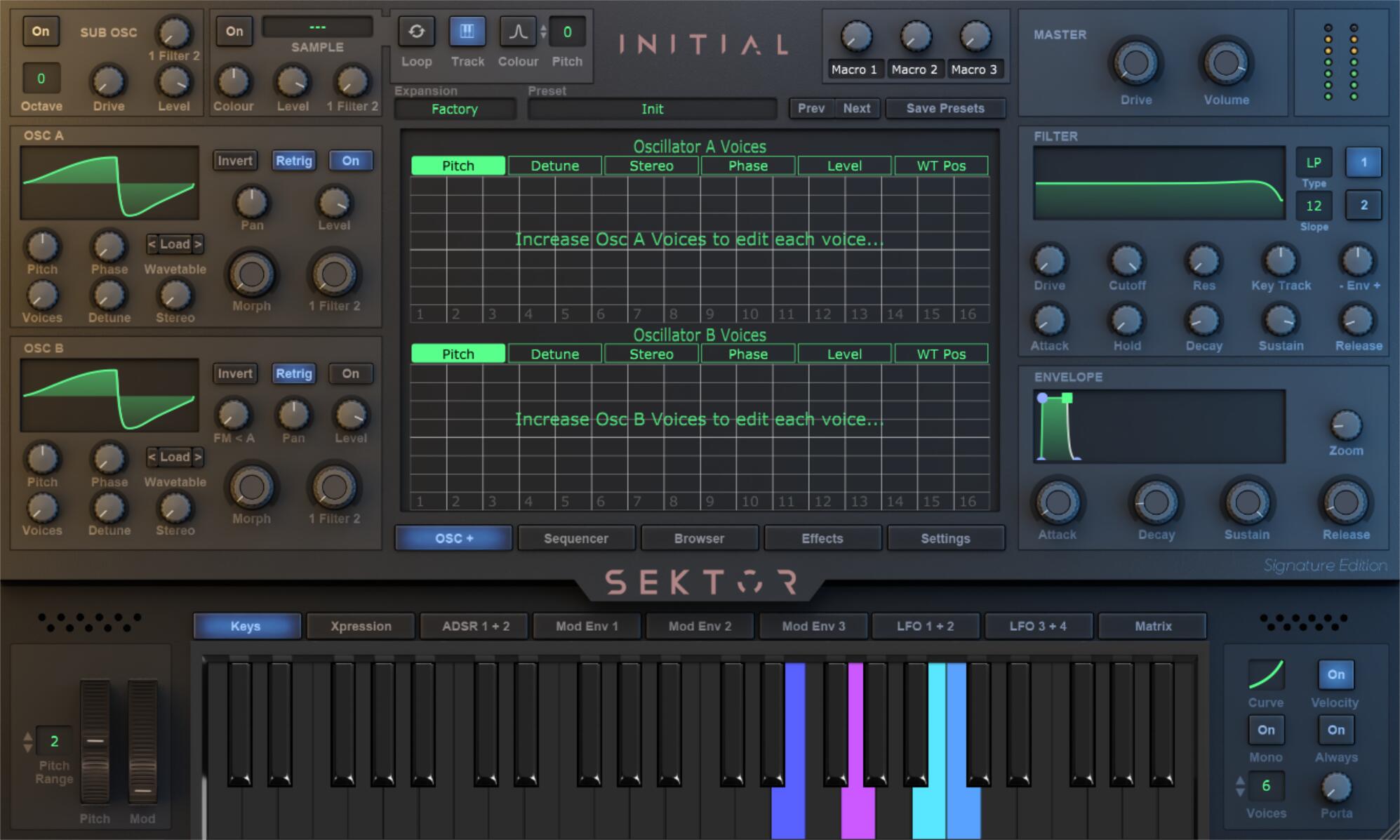The height and width of the screenshot is (840, 1400).
Task: Load the Prev preset
Action: point(811,108)
